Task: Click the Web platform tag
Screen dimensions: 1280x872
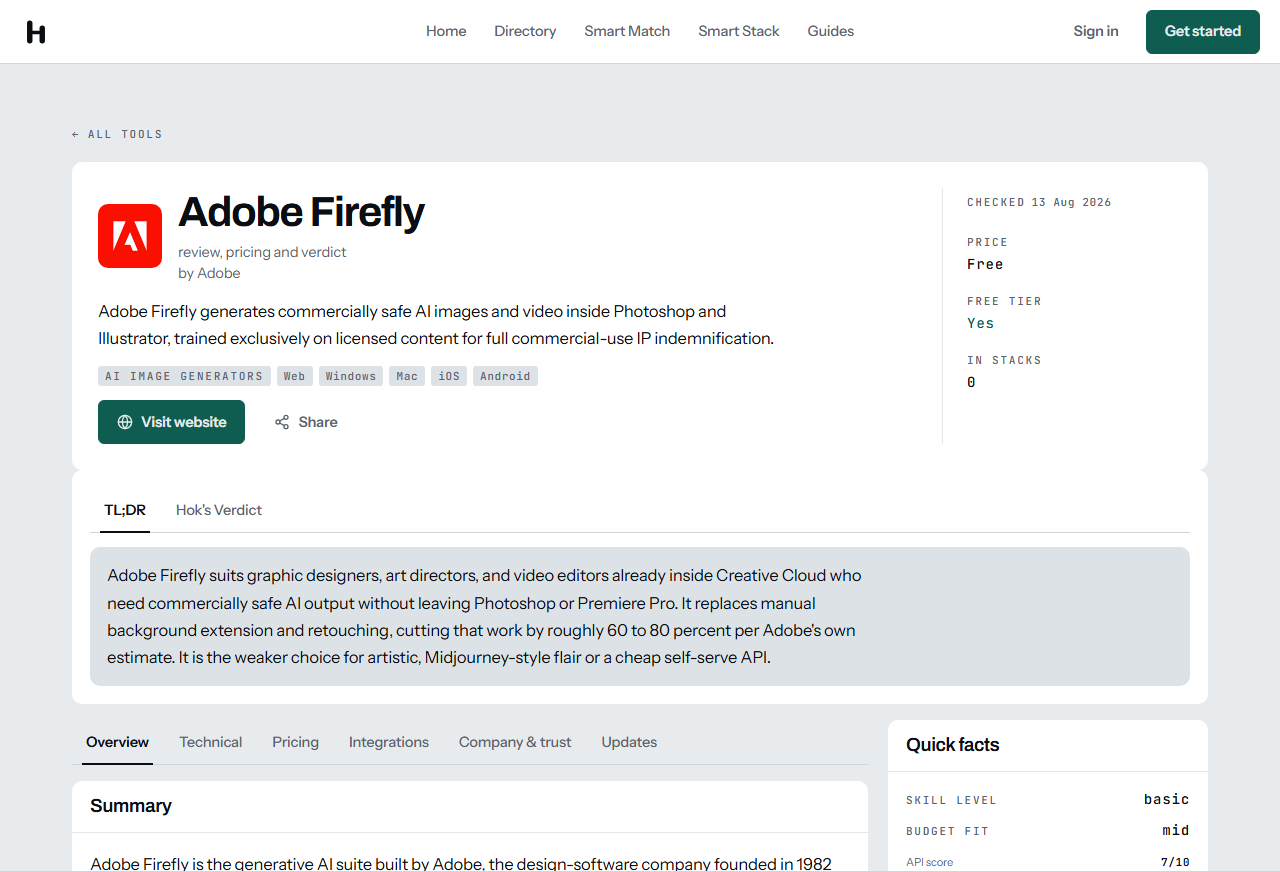Action: click(294, 376)
